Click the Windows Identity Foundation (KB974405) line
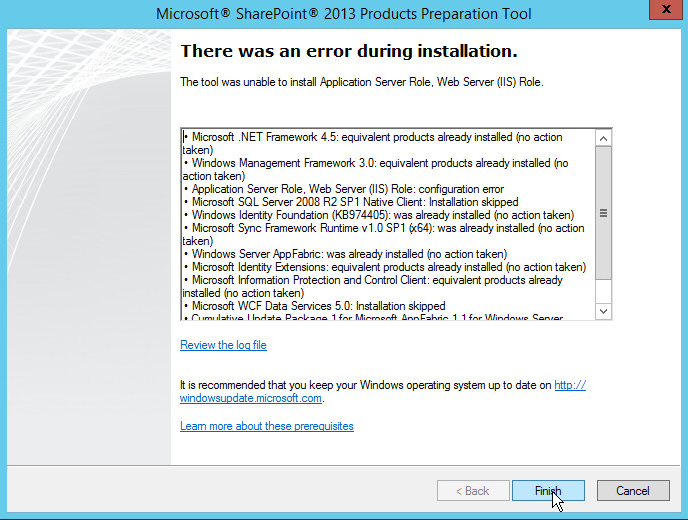The height and width of the screenshot is (520, 688). (x=380, y=214)
